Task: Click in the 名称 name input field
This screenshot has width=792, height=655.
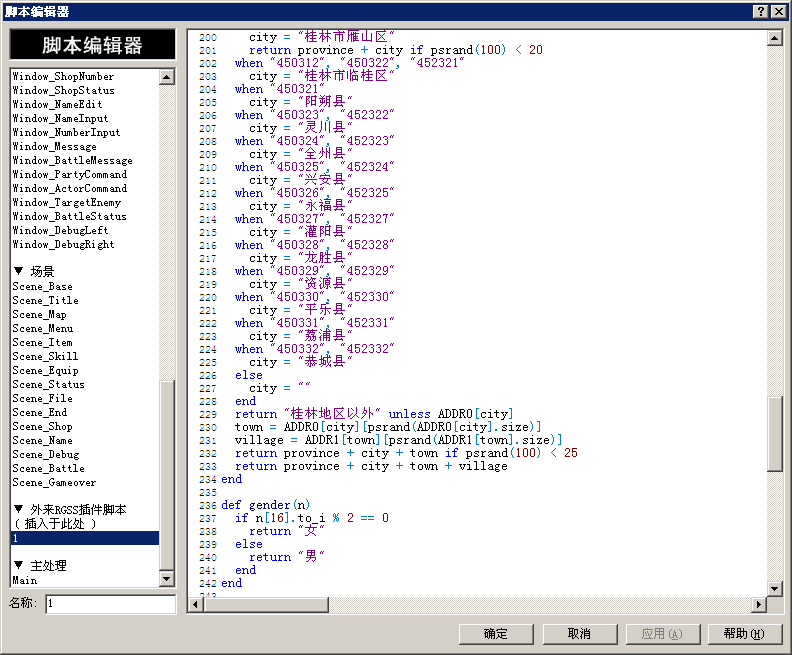Action: (111, 603)
